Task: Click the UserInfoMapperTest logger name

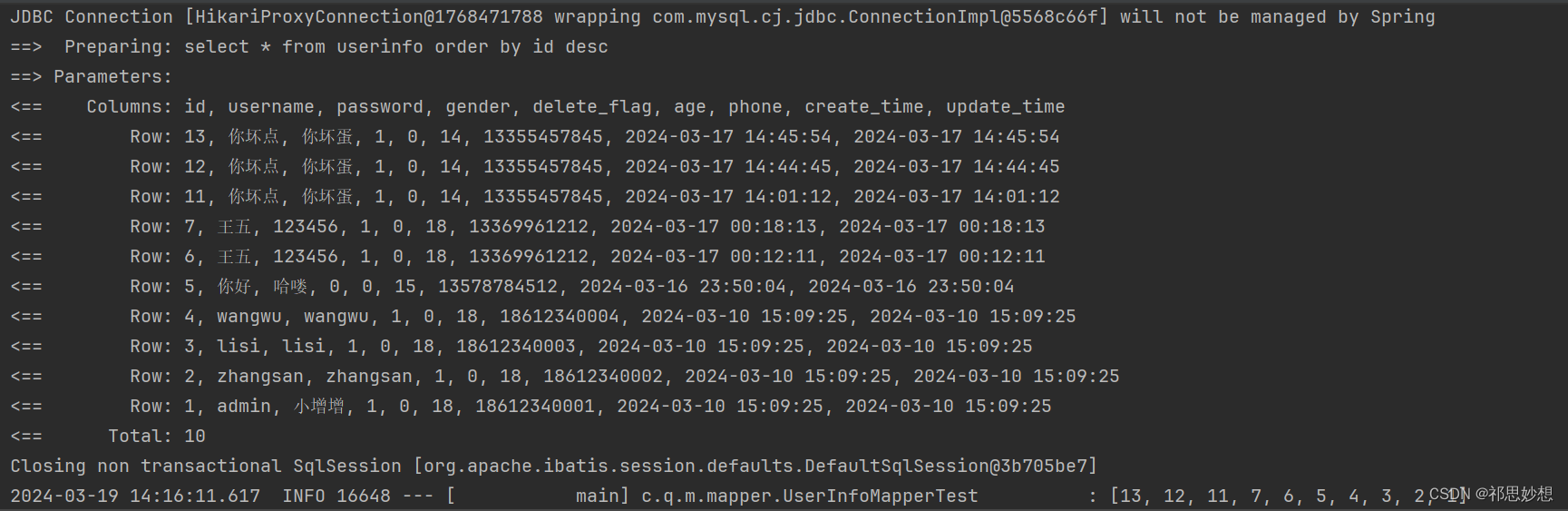Action: click(x=810, y=496)
